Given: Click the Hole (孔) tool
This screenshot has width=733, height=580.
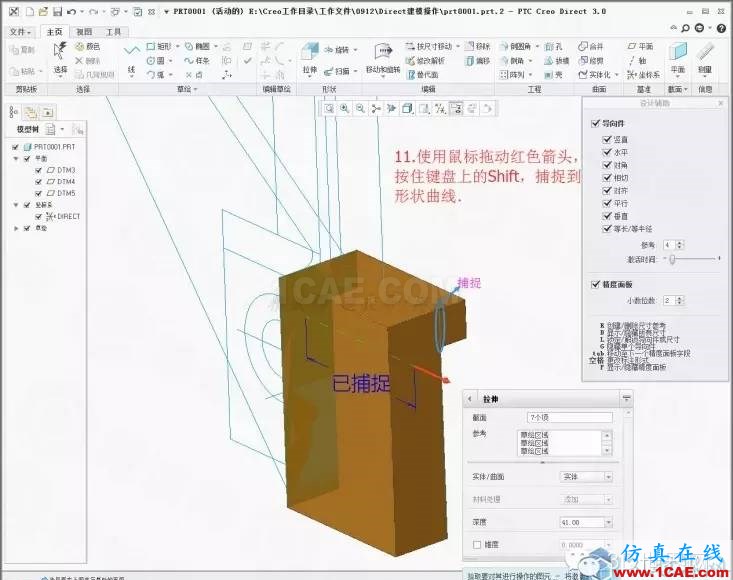Looking at the screenshot, I should [553, 46].
